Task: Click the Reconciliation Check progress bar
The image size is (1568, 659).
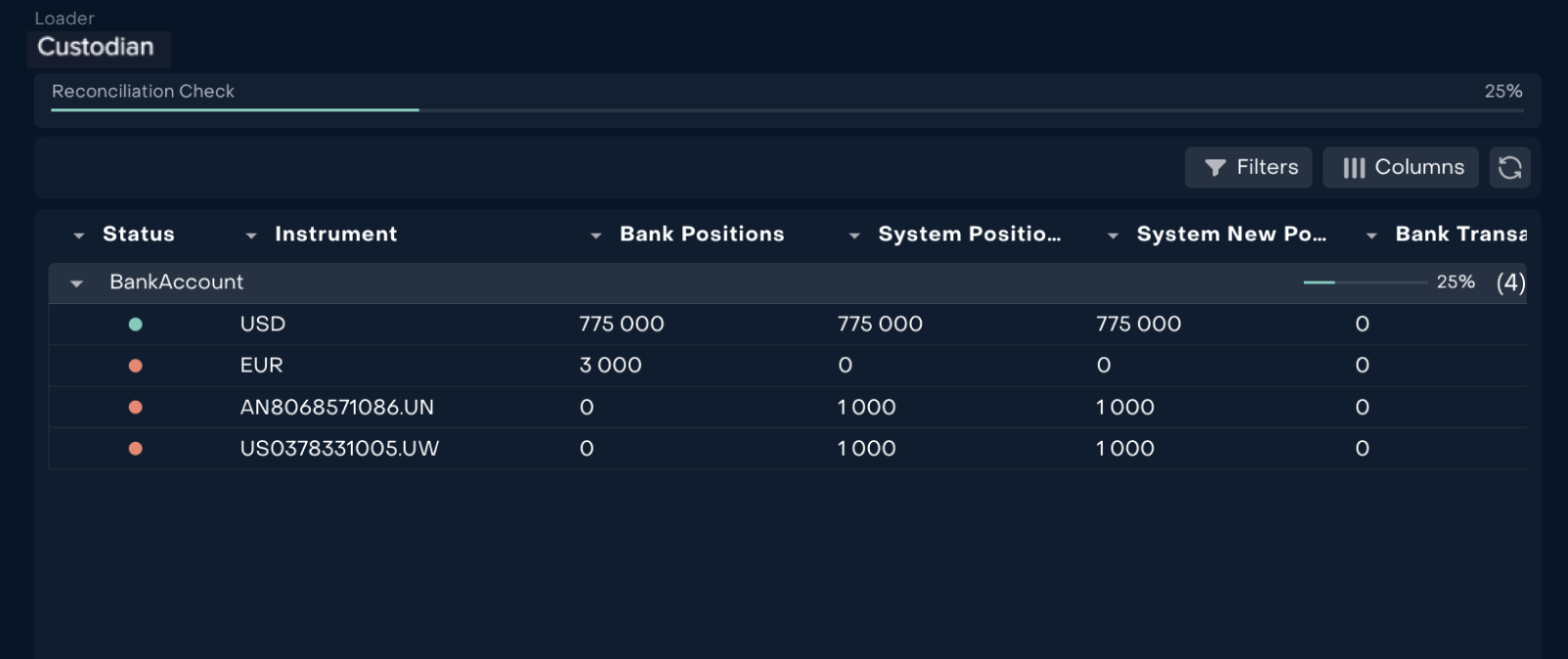Action: coord(787,110)
